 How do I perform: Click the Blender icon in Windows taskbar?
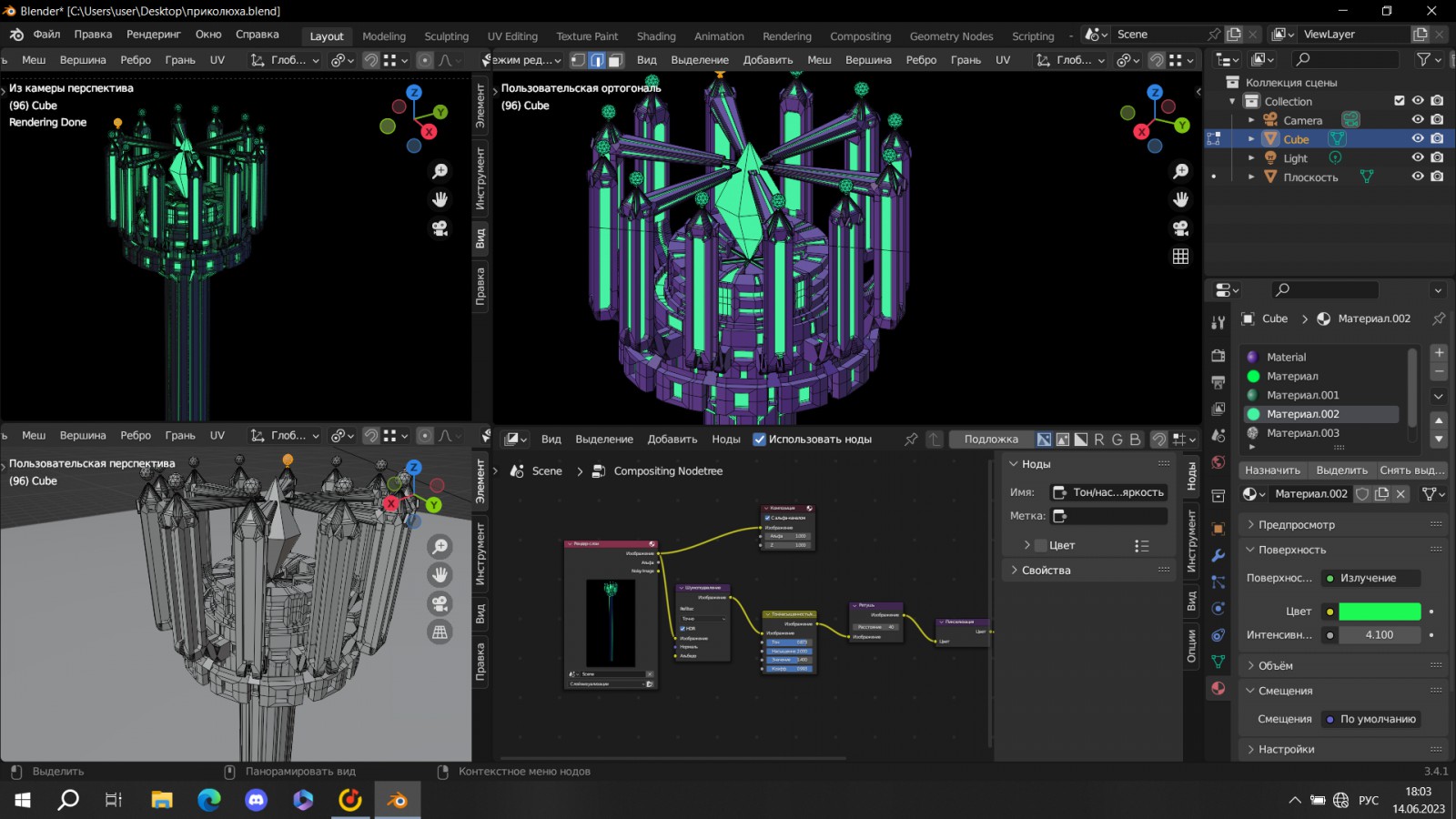pos(398,800)
